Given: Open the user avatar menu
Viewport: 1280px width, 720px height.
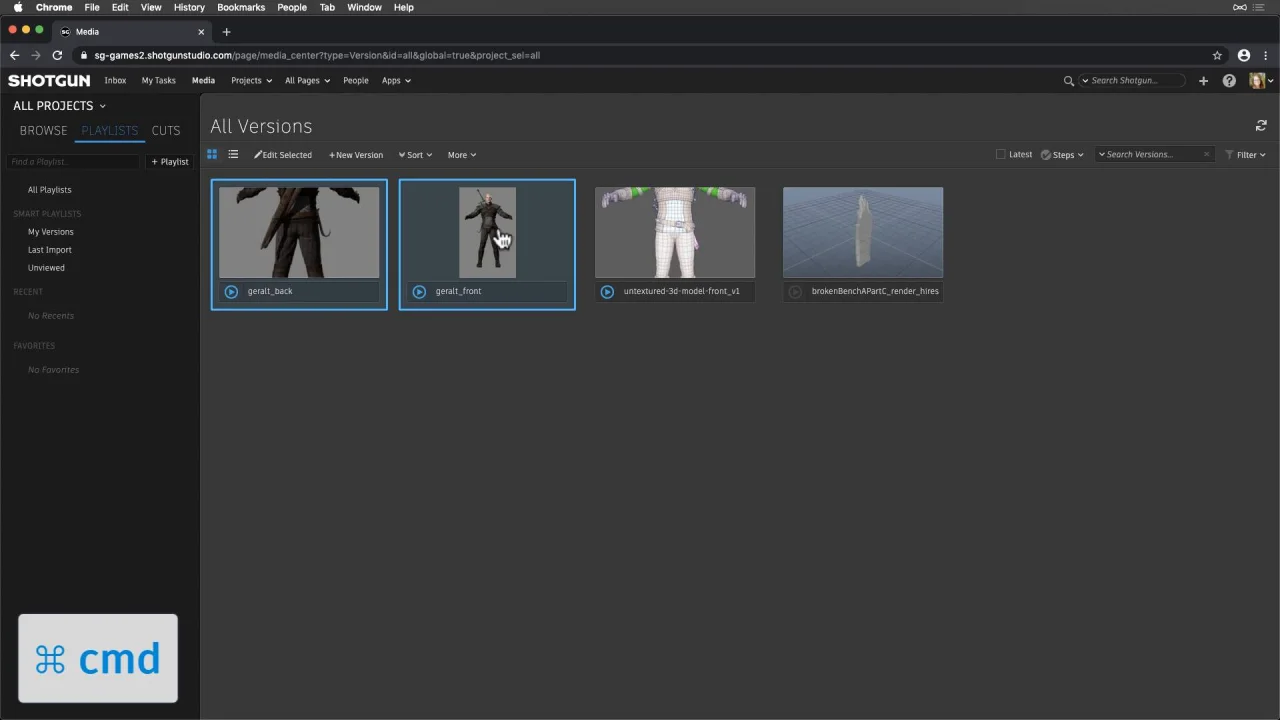Looking at the screenshot, I should 1261,81.
